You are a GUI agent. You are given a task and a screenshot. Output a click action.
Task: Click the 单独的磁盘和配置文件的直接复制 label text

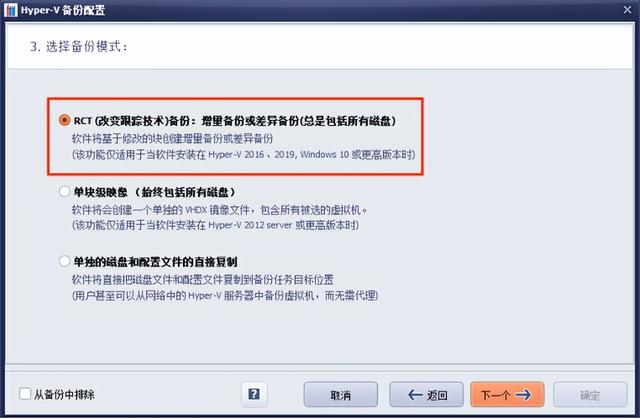(155, 262)
